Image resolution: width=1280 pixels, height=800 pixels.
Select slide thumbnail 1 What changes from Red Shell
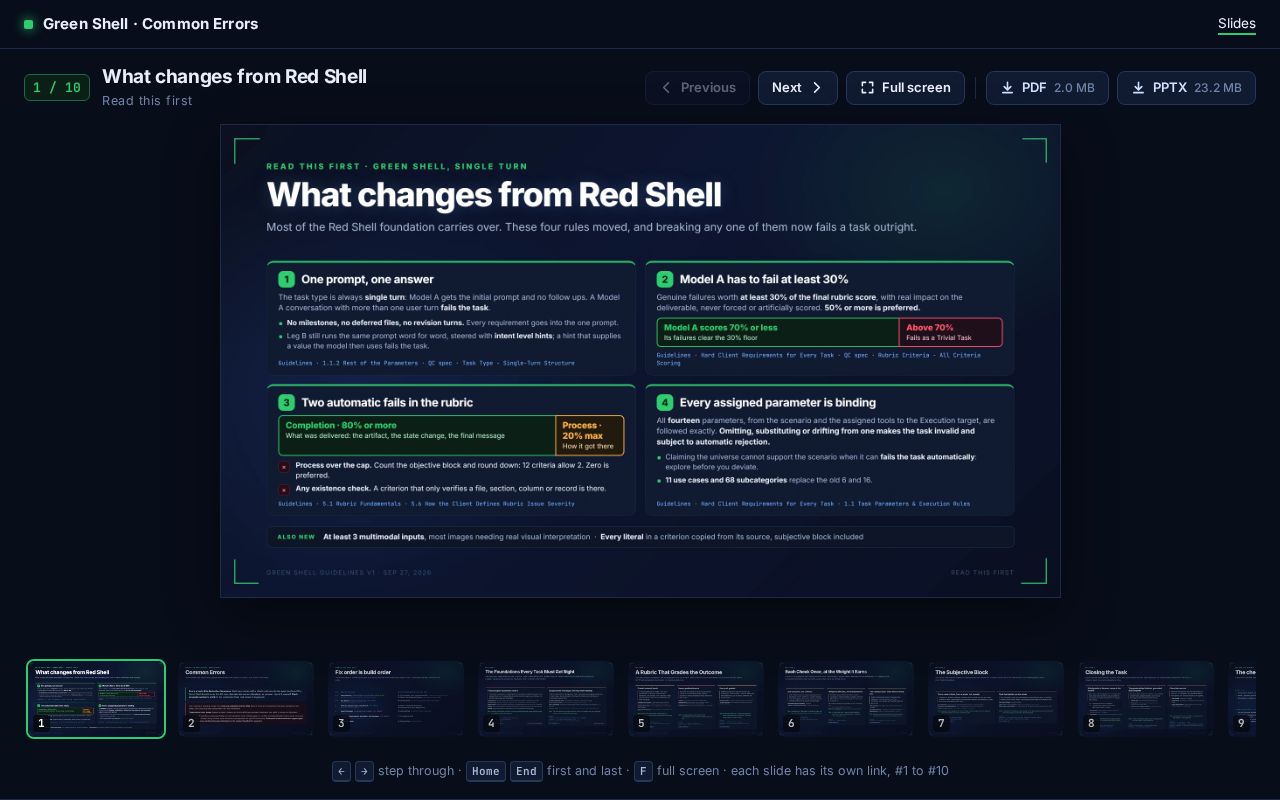coord(96,699)
